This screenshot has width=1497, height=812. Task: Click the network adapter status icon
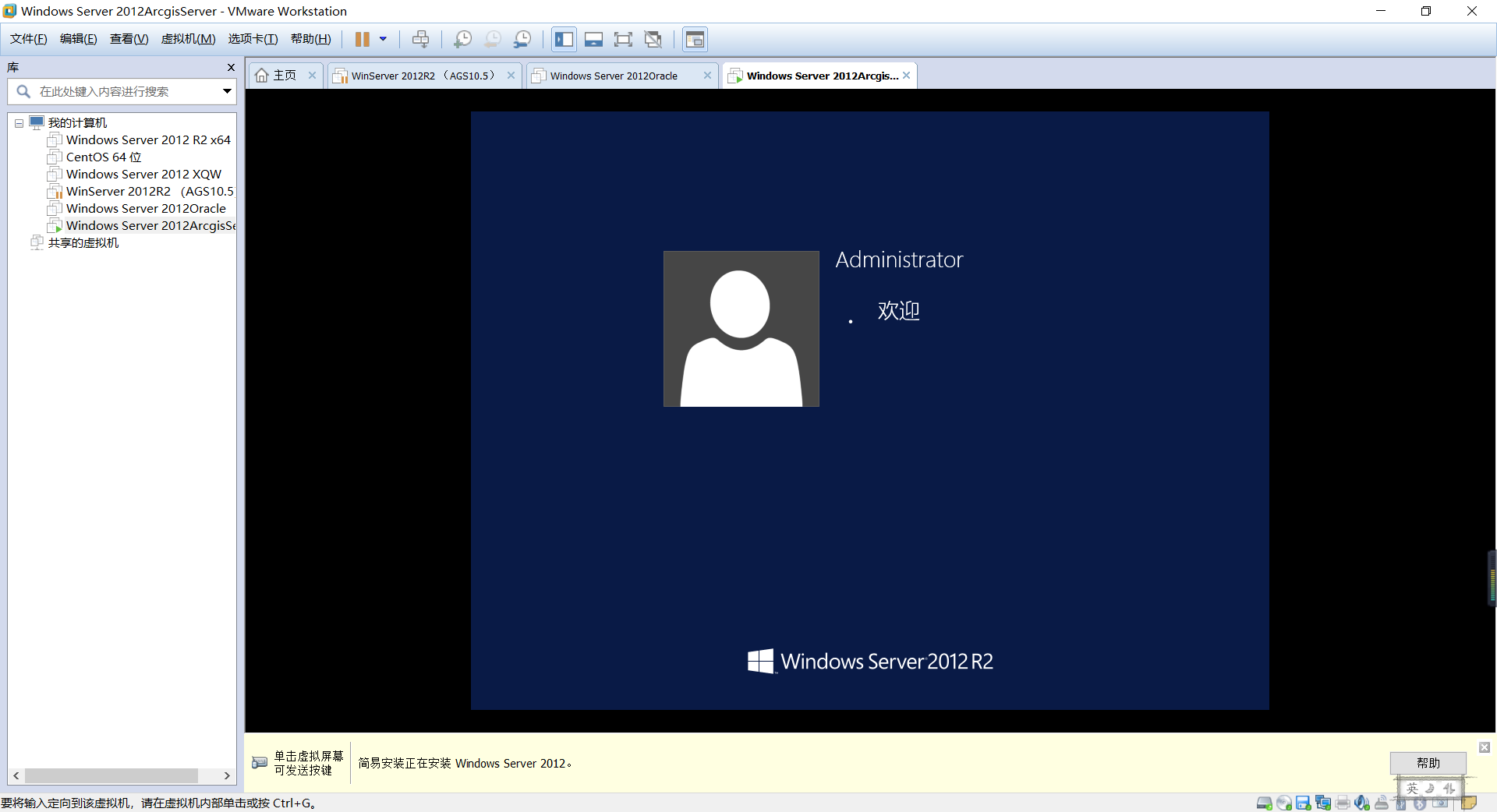[x=1322, y=803]
